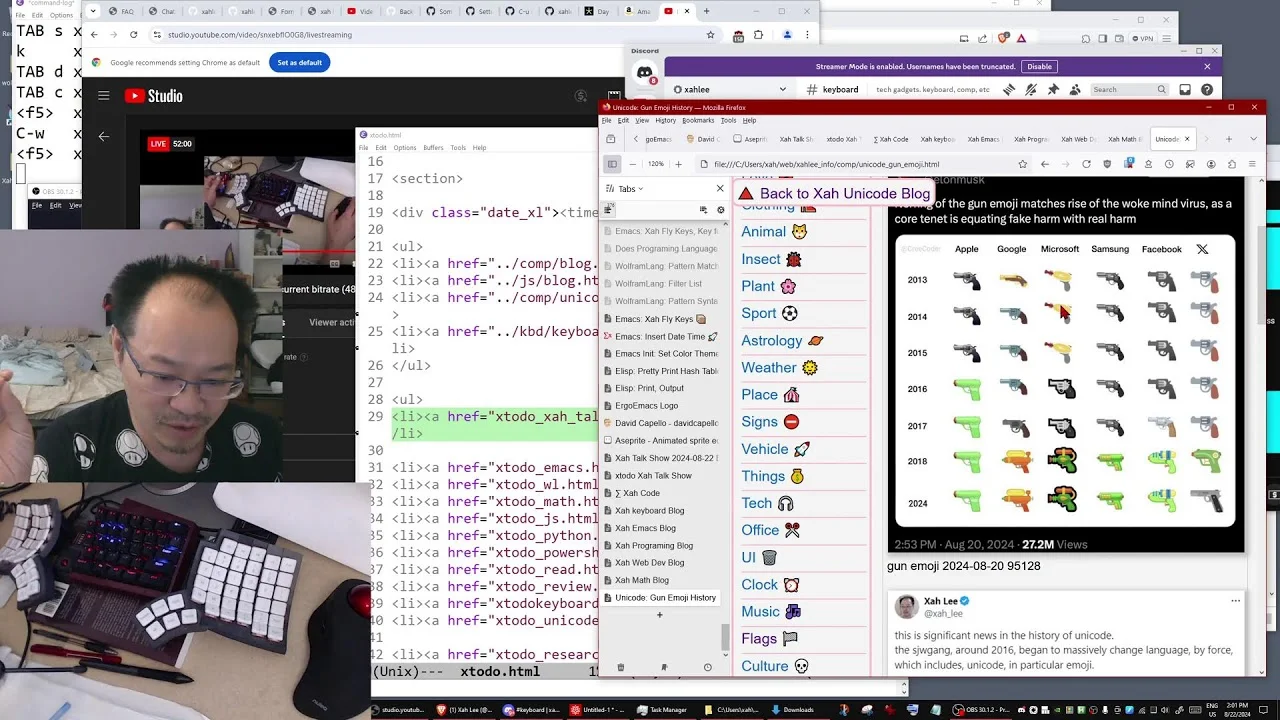Toggle Discord notification mute bell
This screenshot has height=720, width=1280.
1031,89
